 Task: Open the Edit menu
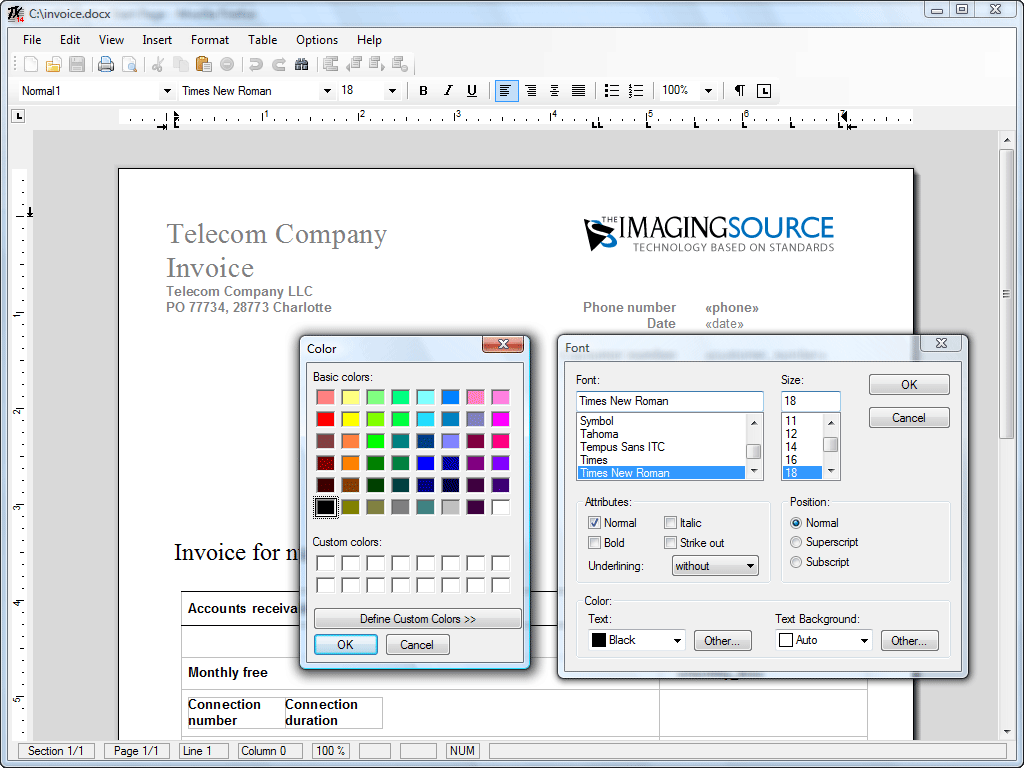70,40
